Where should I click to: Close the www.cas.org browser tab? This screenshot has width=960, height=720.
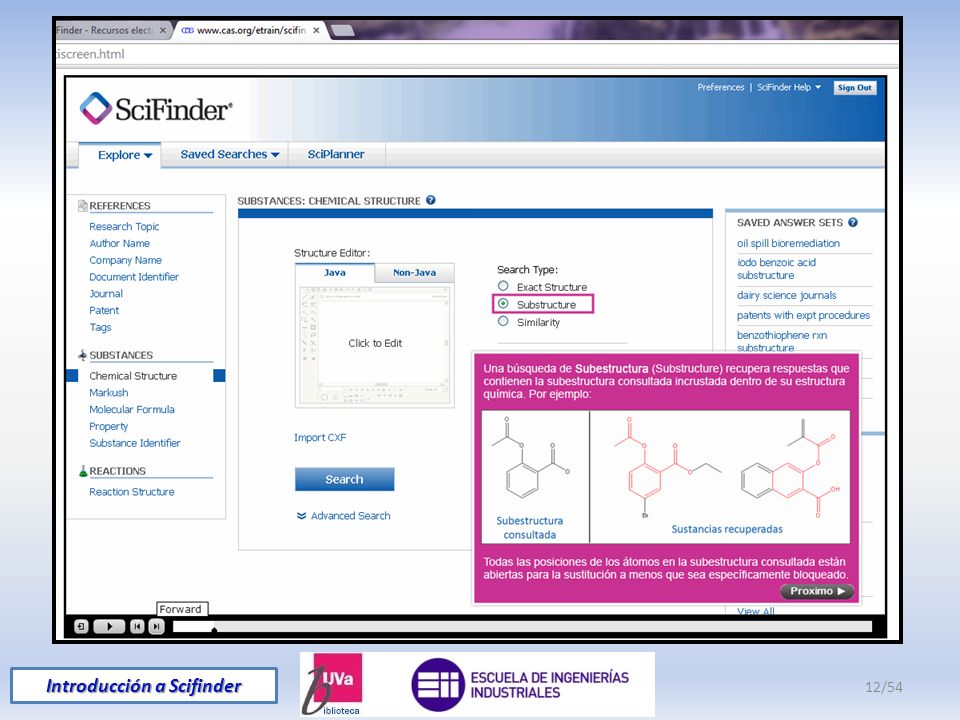pyautogui.click(x=316, y=30)
